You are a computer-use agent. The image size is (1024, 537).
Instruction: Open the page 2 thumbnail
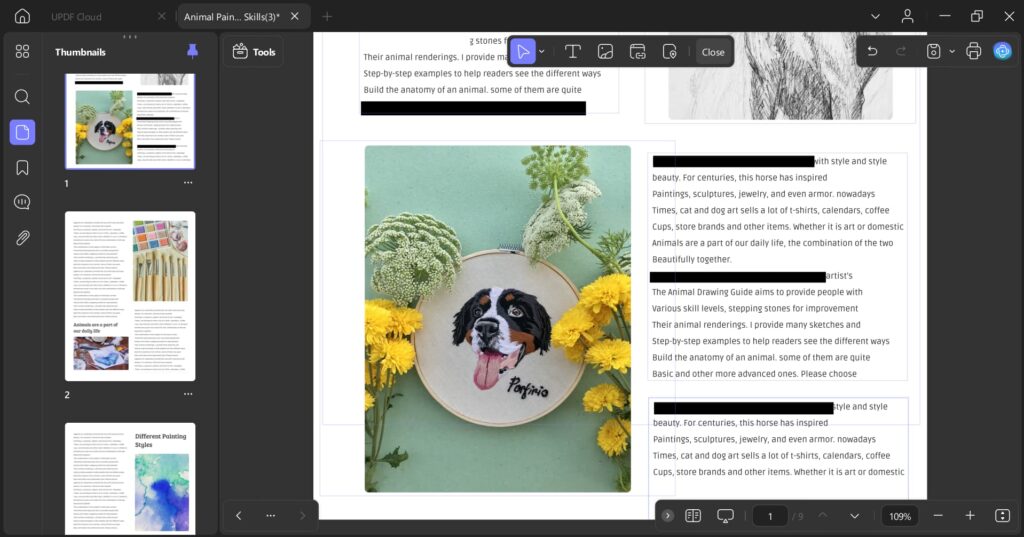tap(130, 296)
